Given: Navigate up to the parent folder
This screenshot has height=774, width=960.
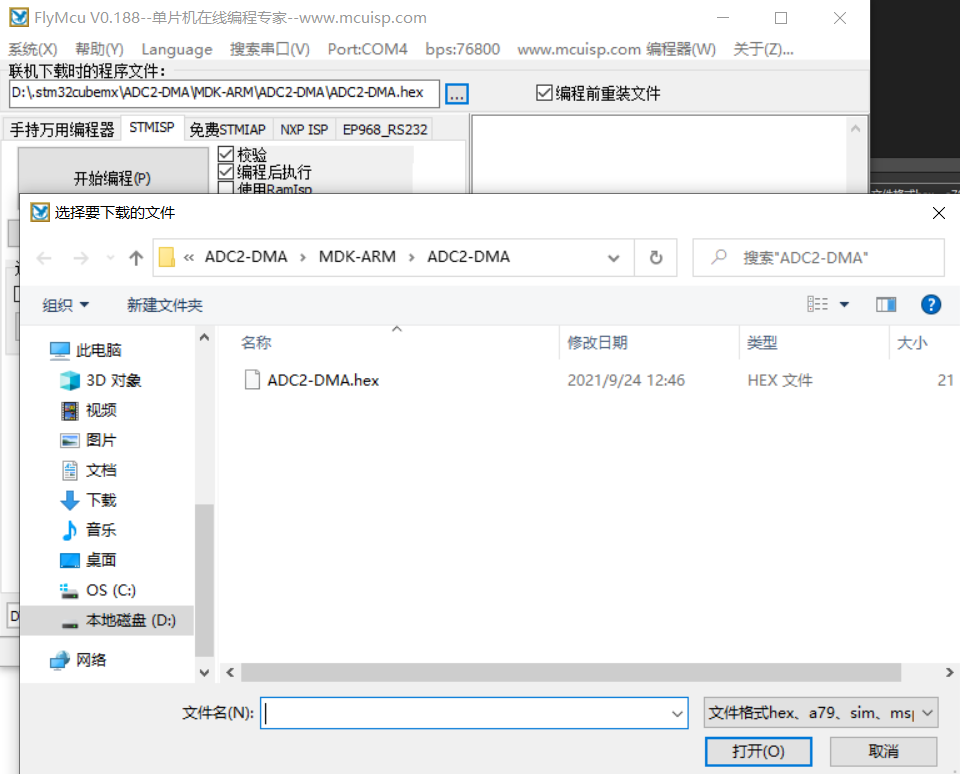Looking at the screenshot, I should pyautogui.click(x=135, y=257).
